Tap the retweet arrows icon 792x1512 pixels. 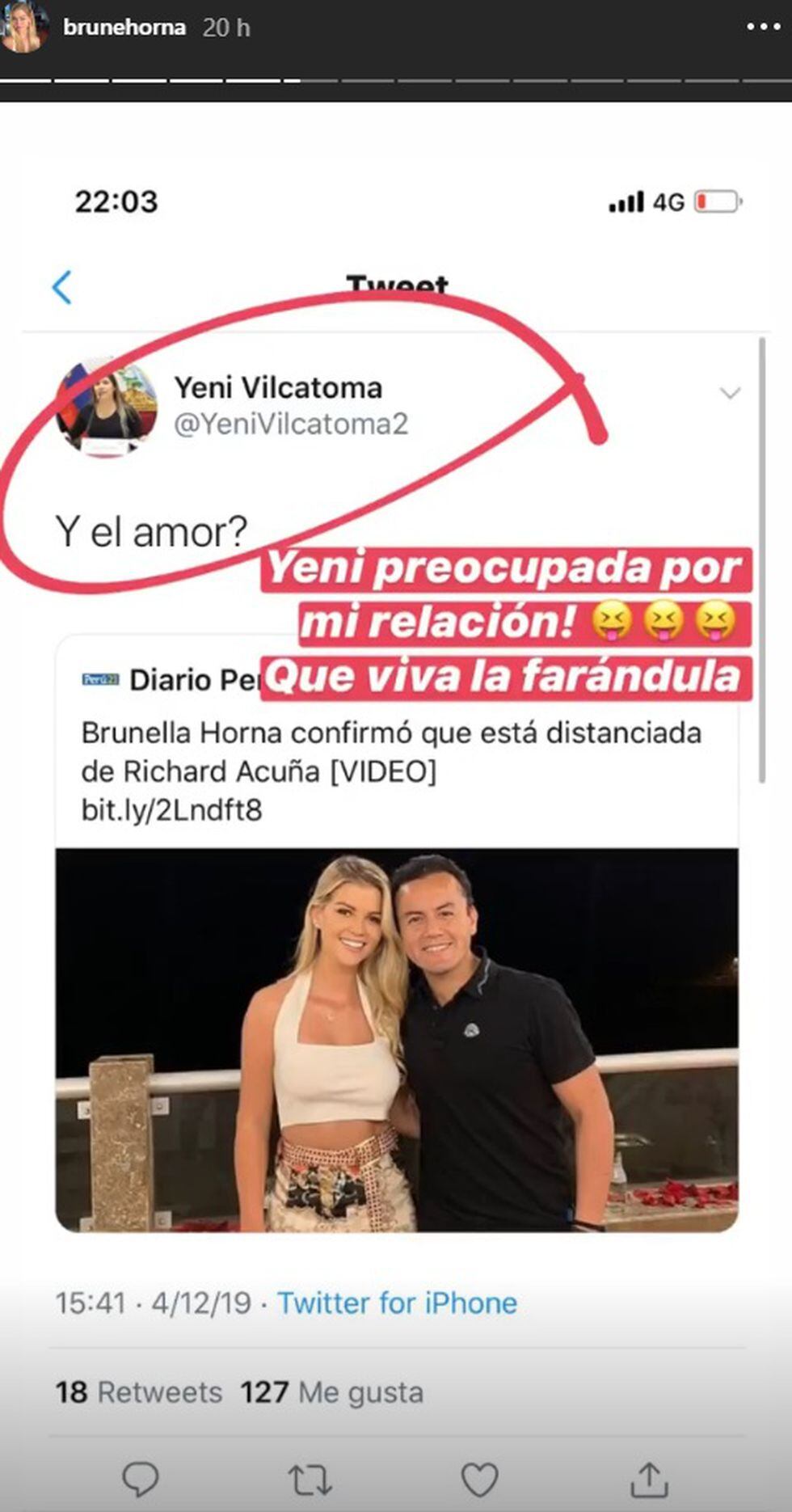310,1479
